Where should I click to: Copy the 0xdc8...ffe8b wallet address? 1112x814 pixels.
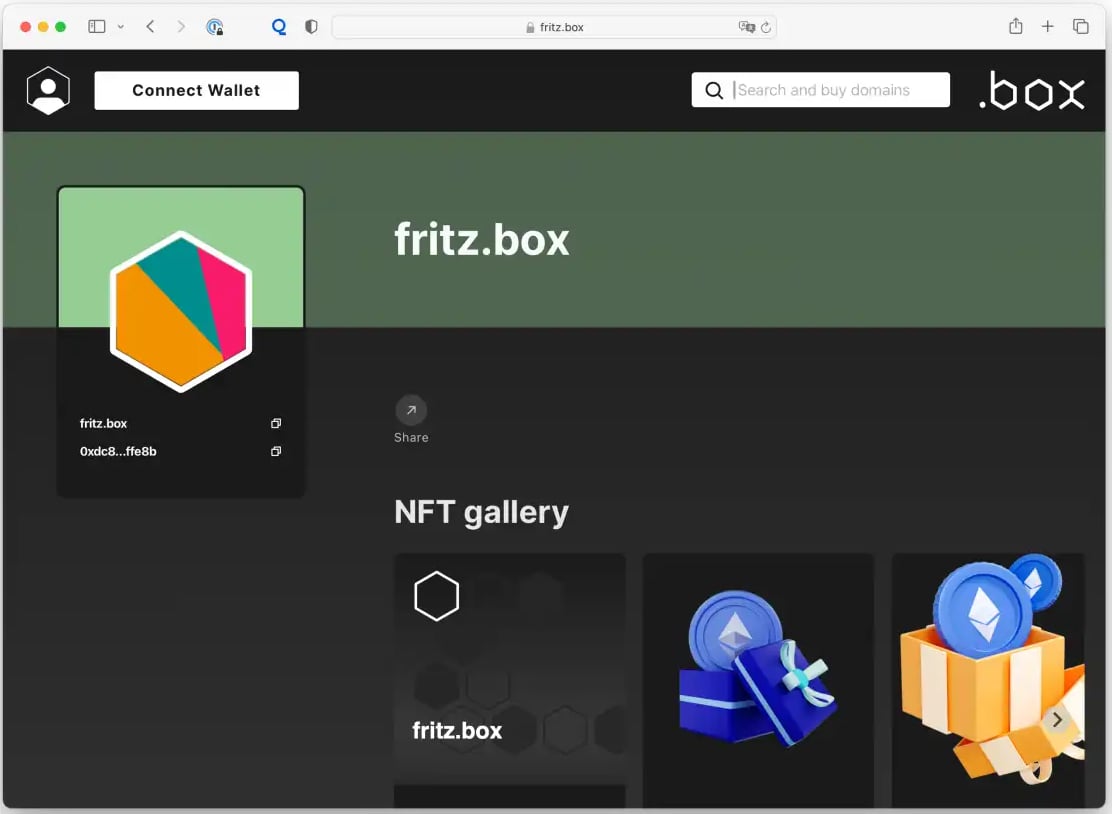[276, 452]
